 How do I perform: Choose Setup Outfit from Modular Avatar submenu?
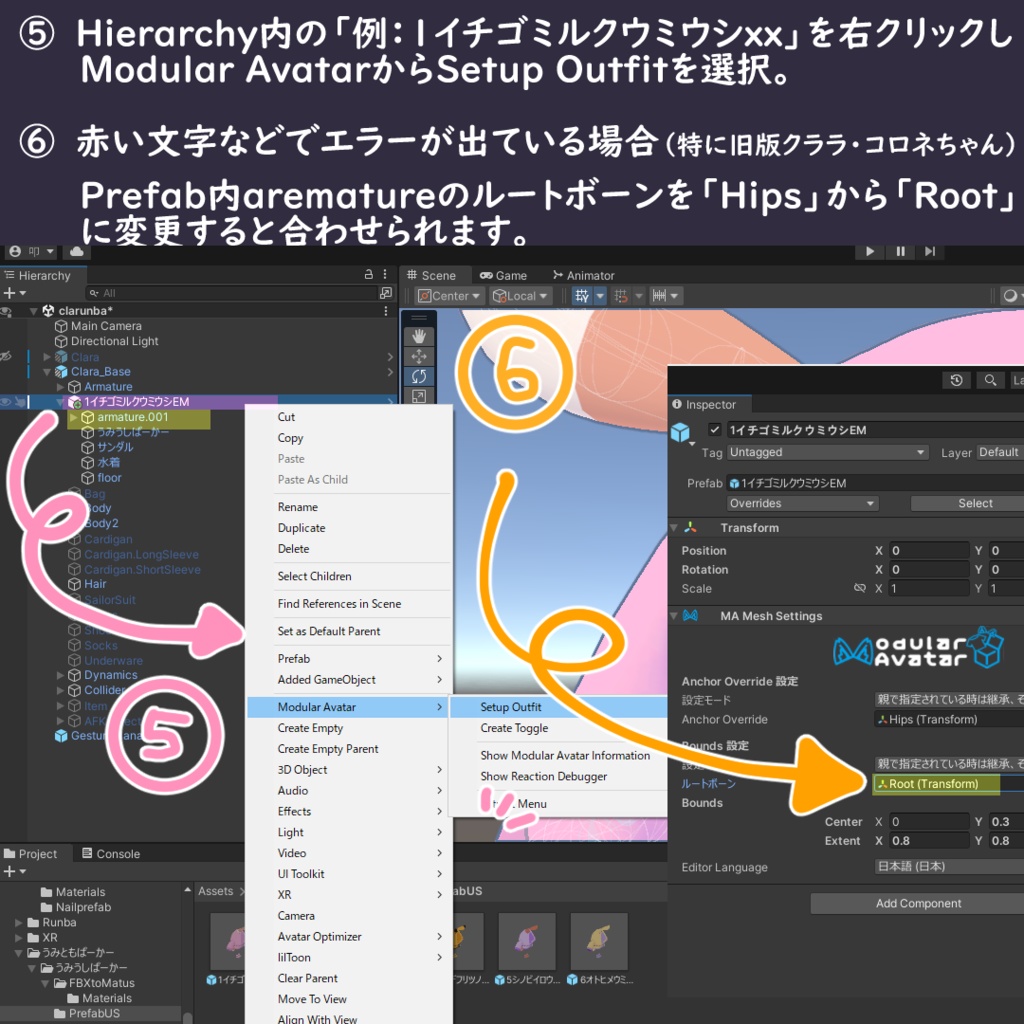click(558, 707)
